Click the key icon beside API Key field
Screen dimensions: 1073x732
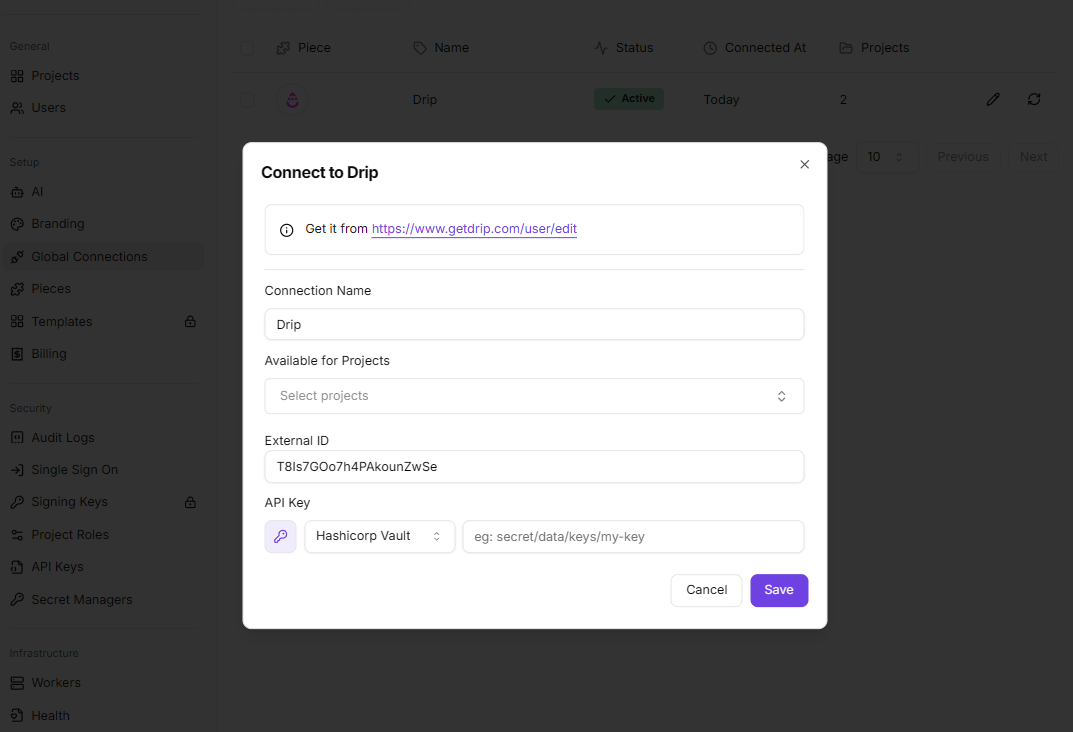click(x=280, y=537)
